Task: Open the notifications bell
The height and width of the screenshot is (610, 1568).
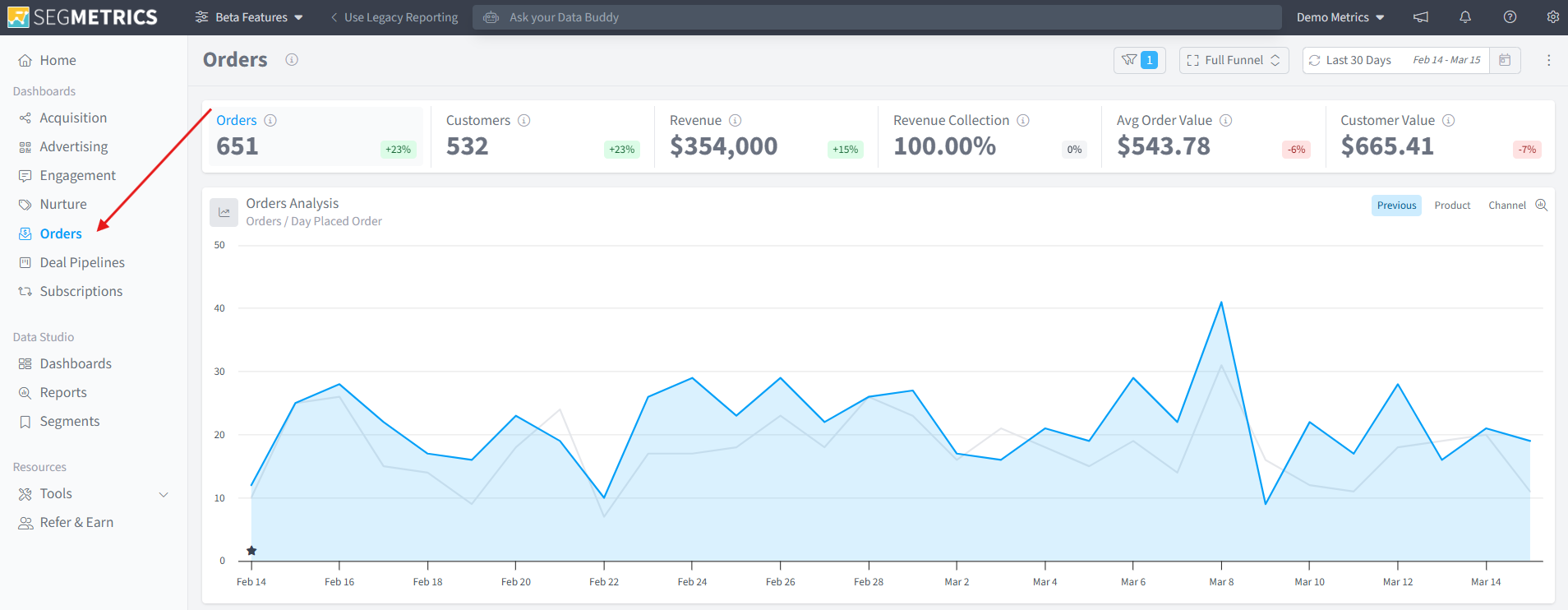Action: click(x=1465, y=17)
